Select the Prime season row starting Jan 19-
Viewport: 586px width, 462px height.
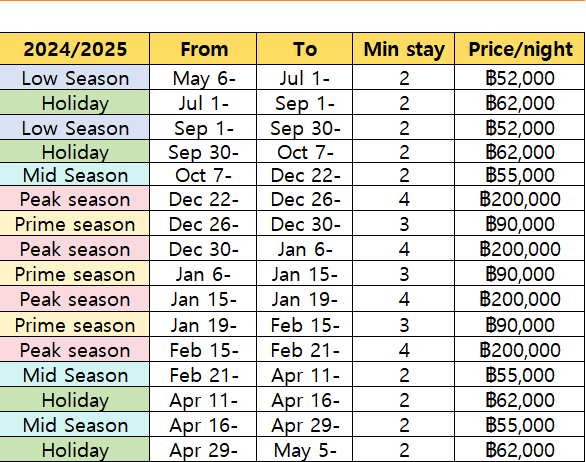pyautogui.click(x=292, y=324)
